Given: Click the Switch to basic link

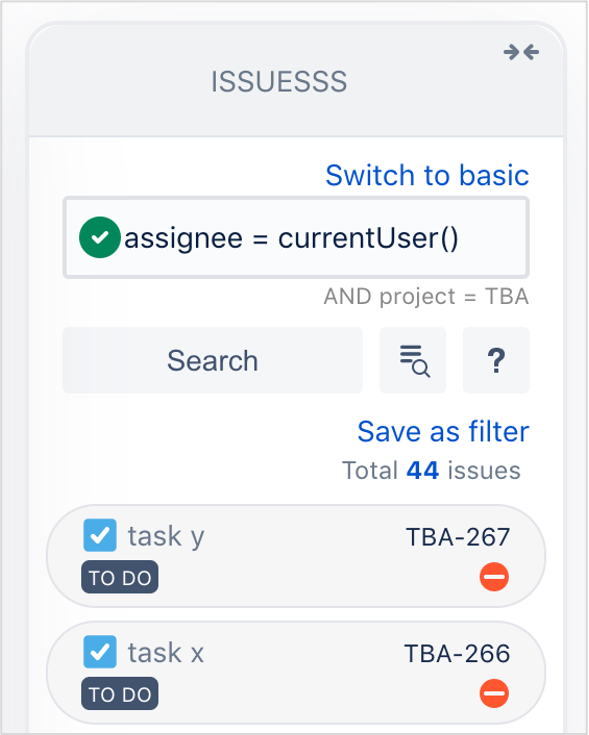Looking at the screenshot, I should coord(427,175).
